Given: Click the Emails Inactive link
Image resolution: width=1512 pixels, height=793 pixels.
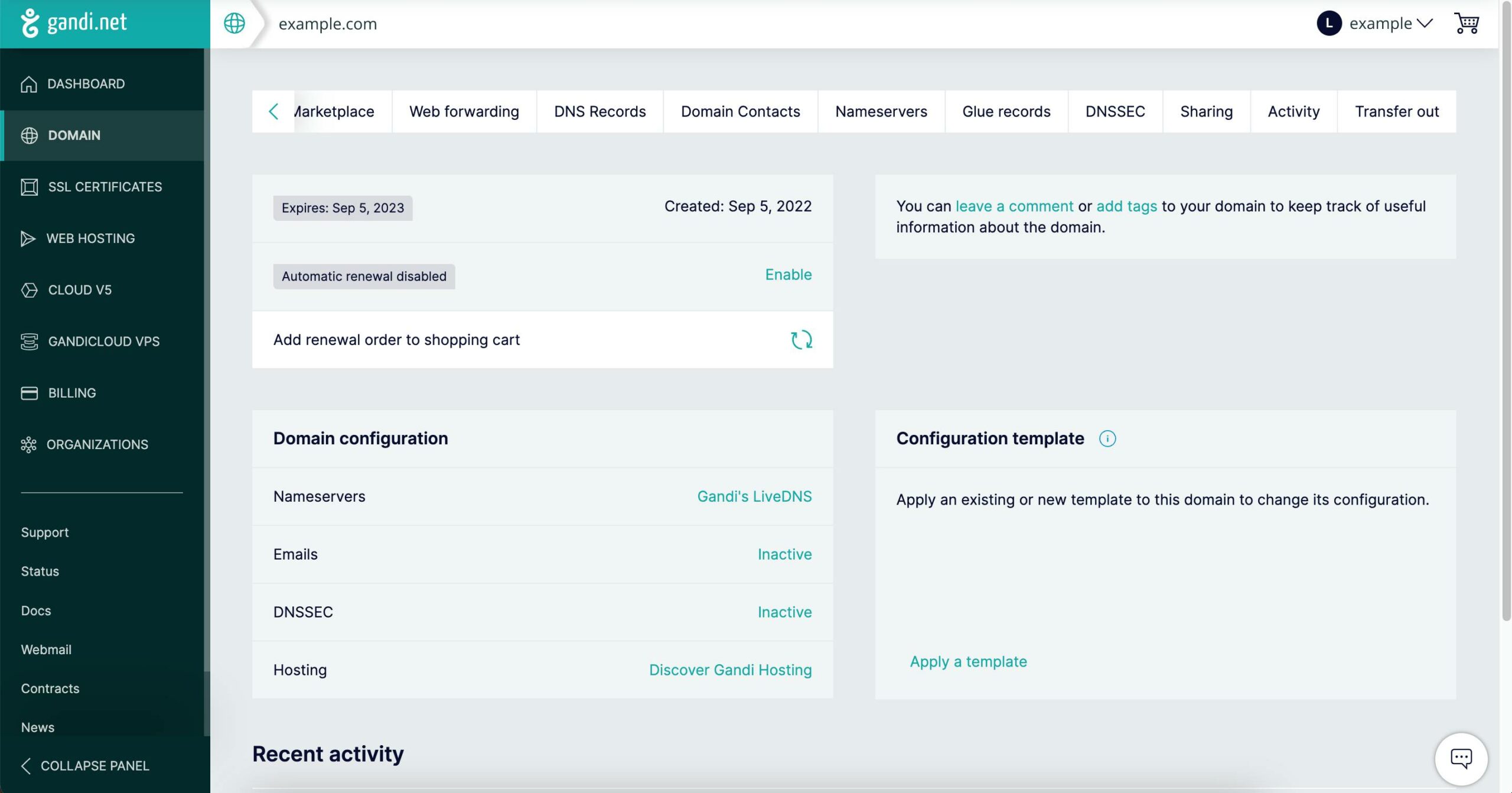Looking at the screenshot, I should [x=784, y=554].
